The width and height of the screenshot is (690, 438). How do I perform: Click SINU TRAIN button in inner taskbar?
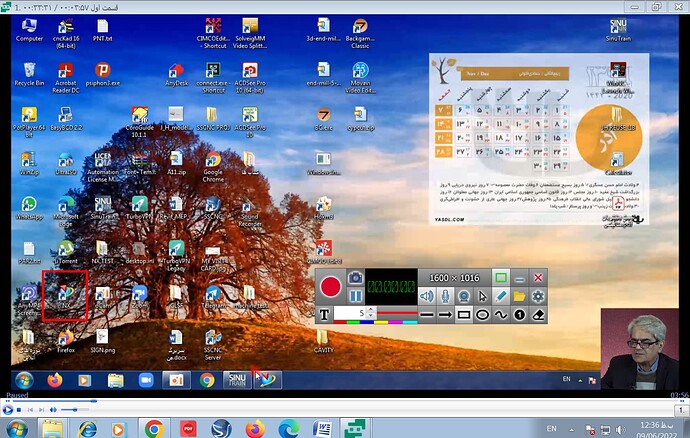click(237, 380)
